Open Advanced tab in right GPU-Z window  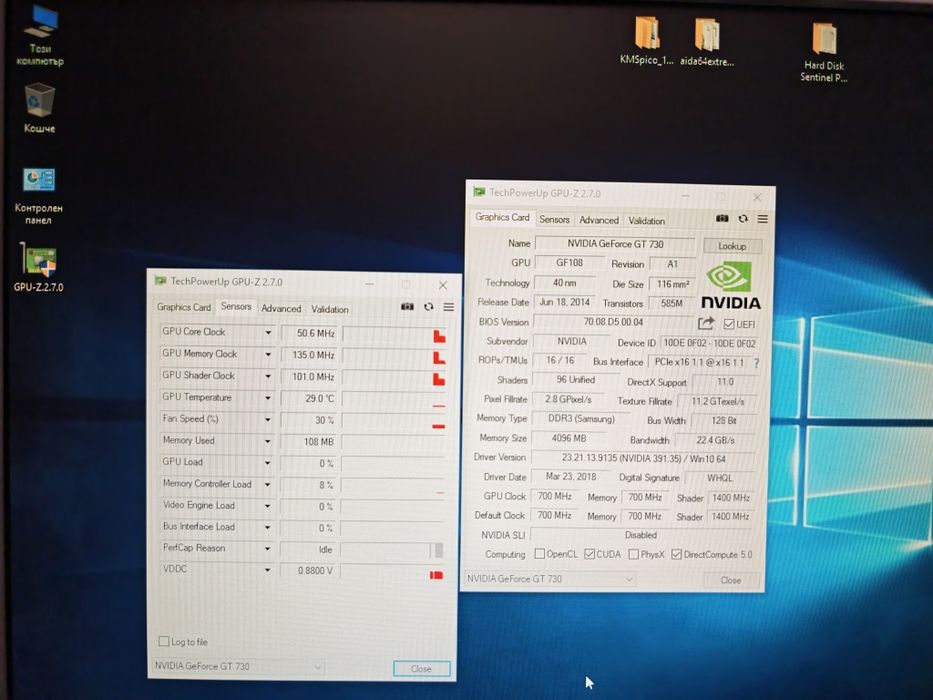coord(599,220)
